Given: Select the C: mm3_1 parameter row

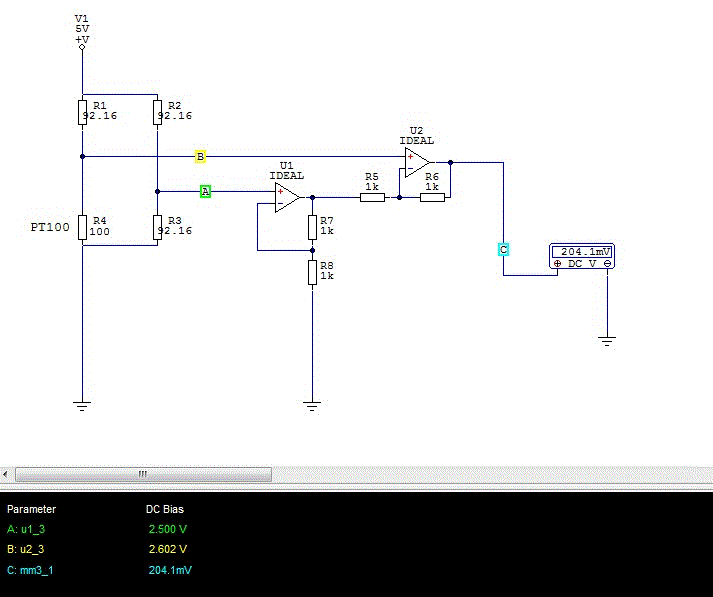Looking at the screenshot, I should pos(100,570).
